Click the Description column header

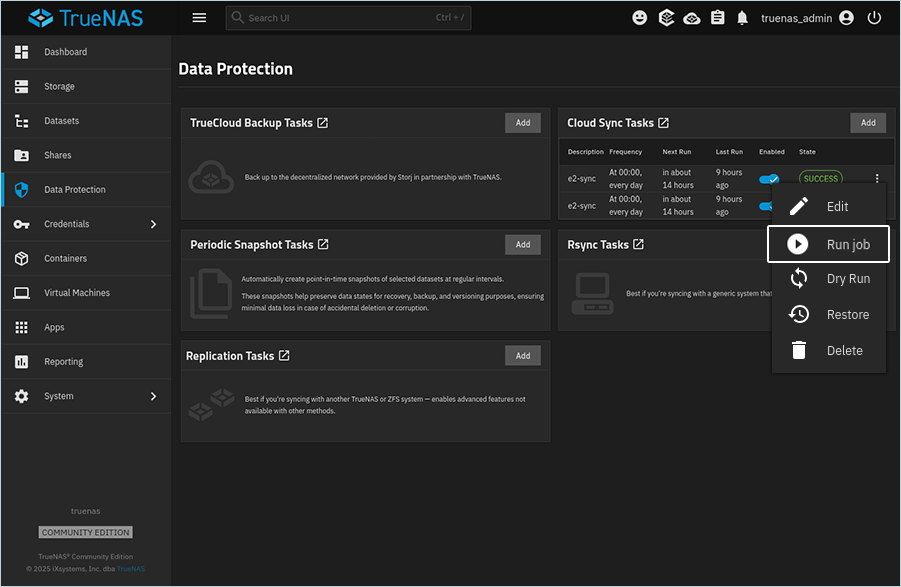(586, 152)
